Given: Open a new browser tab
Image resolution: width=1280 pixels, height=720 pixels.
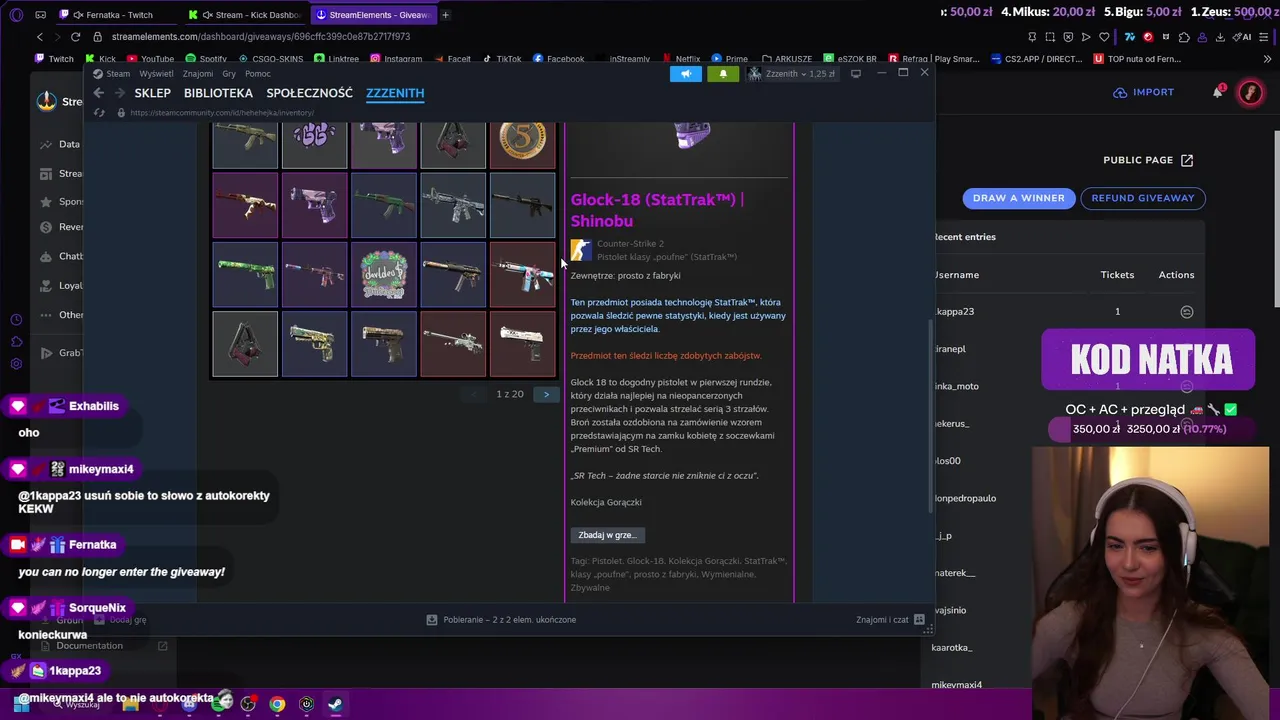Looking at the screenshot, I should (445, 15).
